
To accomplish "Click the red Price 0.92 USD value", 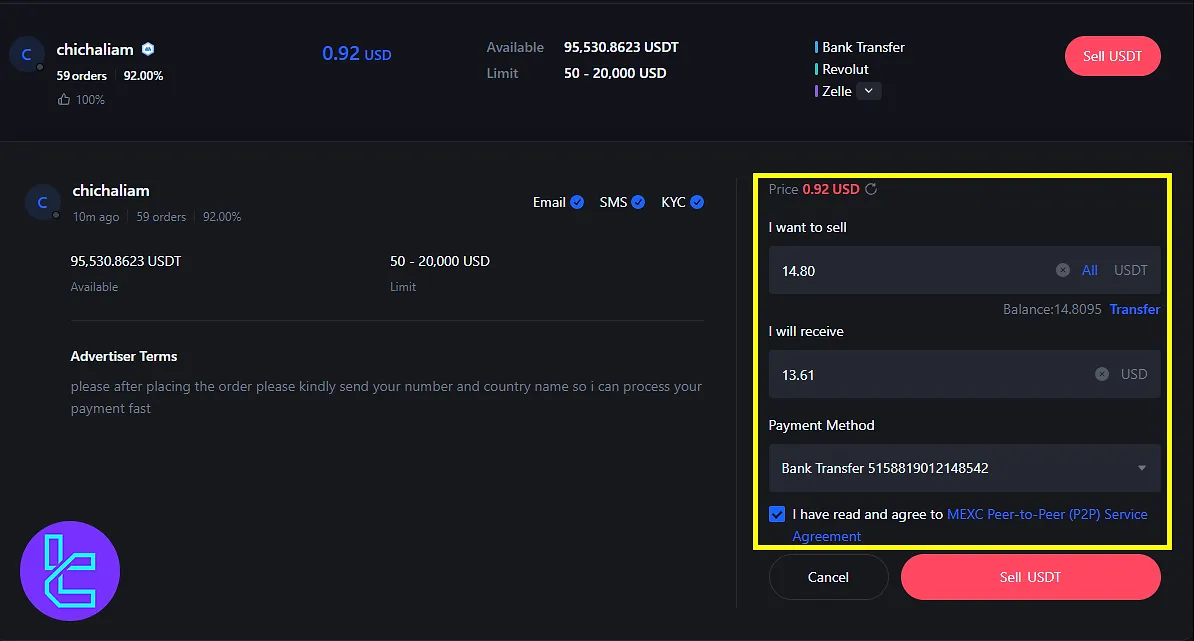I will click(x=831, y=189).
